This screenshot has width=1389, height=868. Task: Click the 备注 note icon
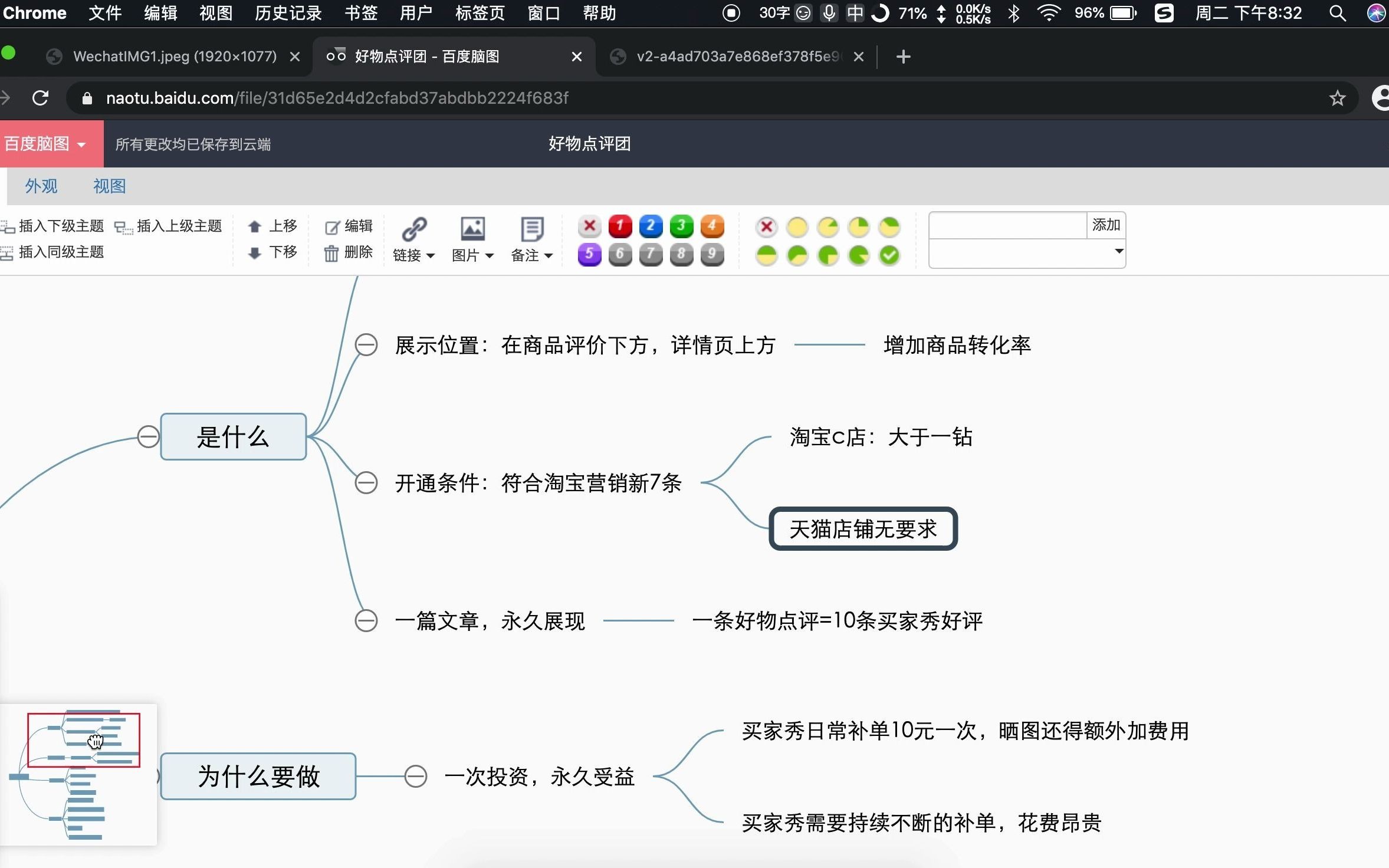[532, 229]
